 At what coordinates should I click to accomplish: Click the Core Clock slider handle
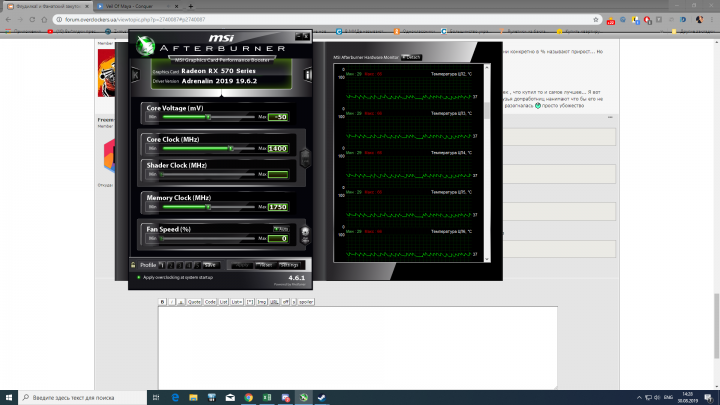[x=231, y=148]
